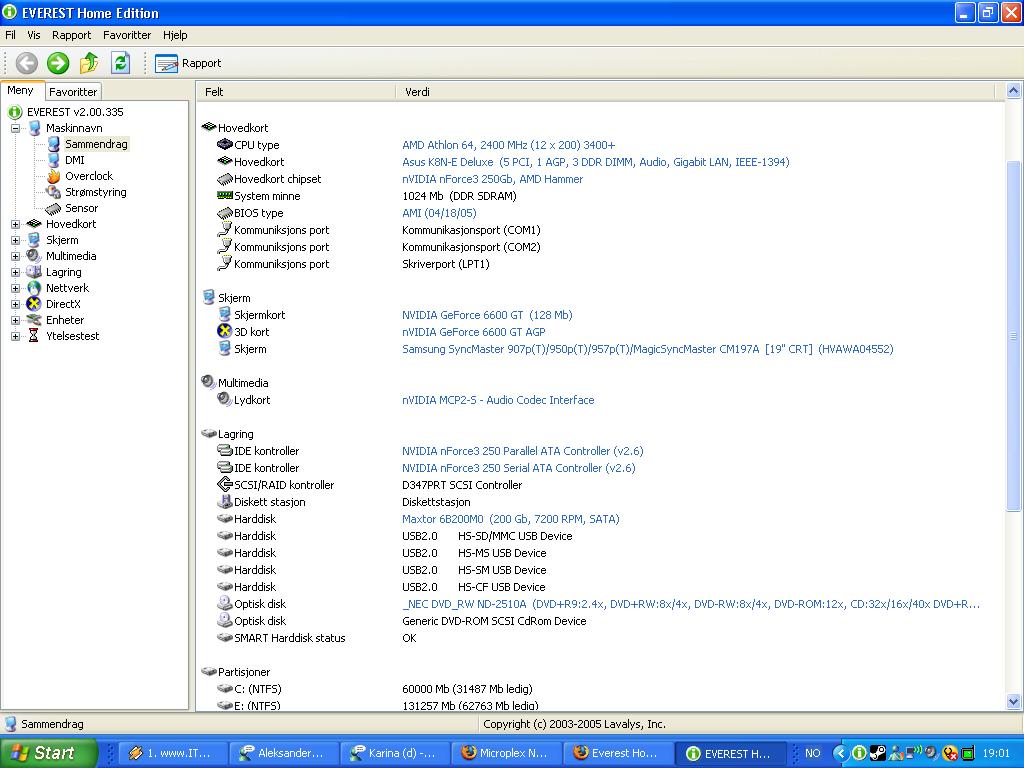Click the Diskett stasjon floppy icon
The width and height of the screenshot is (1024, 768).
[x=225, y=502]
